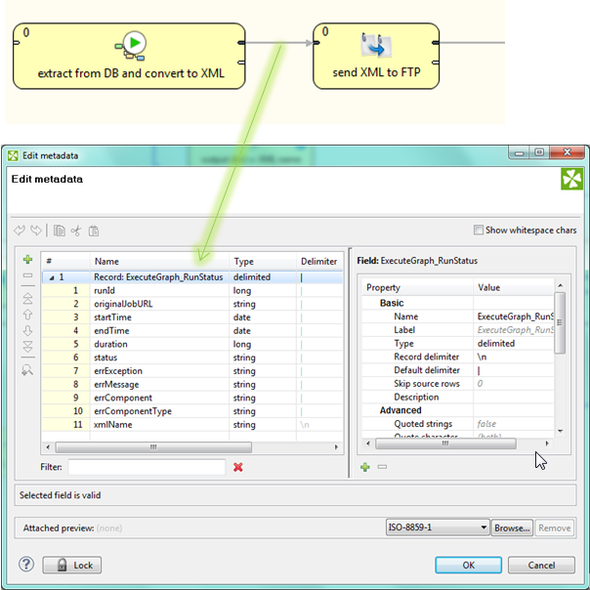The image size is (590, 590).
Task: Collapse the ExecuteGraph_RunStatus record row
Action: (52, 278)
